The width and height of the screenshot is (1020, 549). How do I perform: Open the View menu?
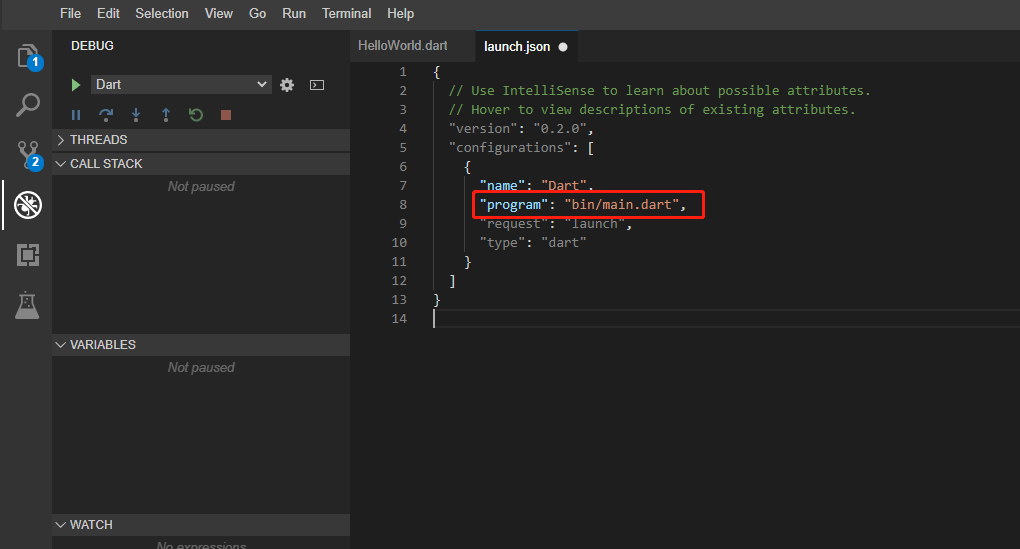[219, 14]
